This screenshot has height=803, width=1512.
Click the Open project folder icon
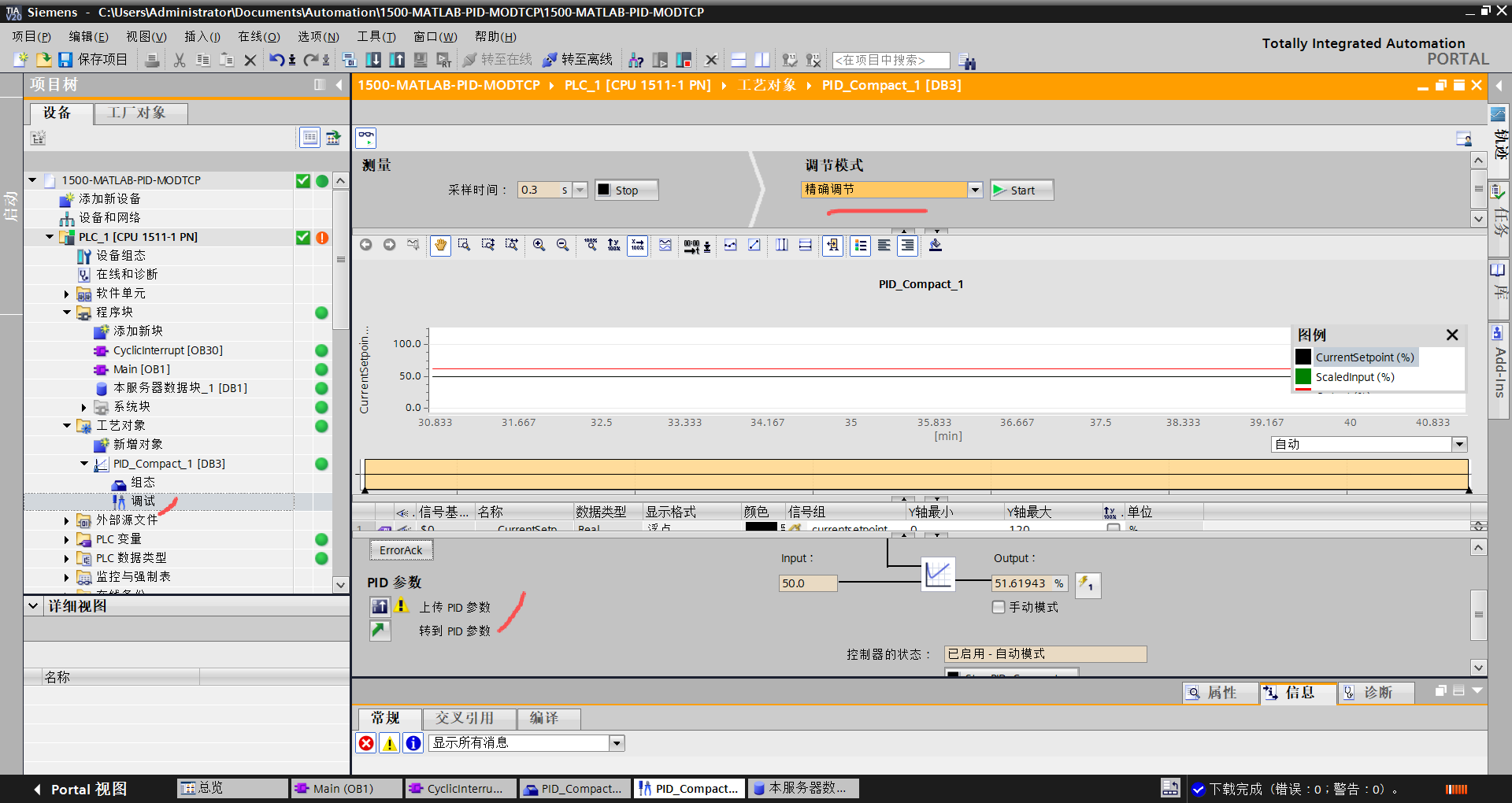click(43, 60)
